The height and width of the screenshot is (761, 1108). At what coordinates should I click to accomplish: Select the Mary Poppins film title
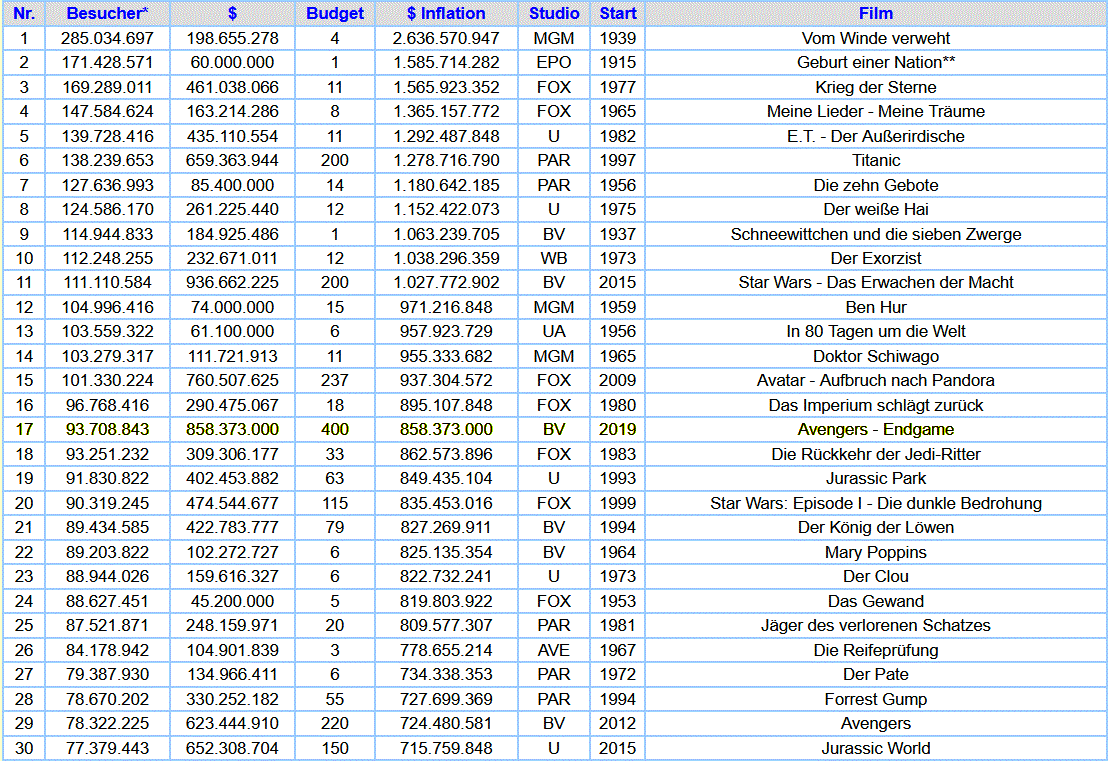click(876, 552)
